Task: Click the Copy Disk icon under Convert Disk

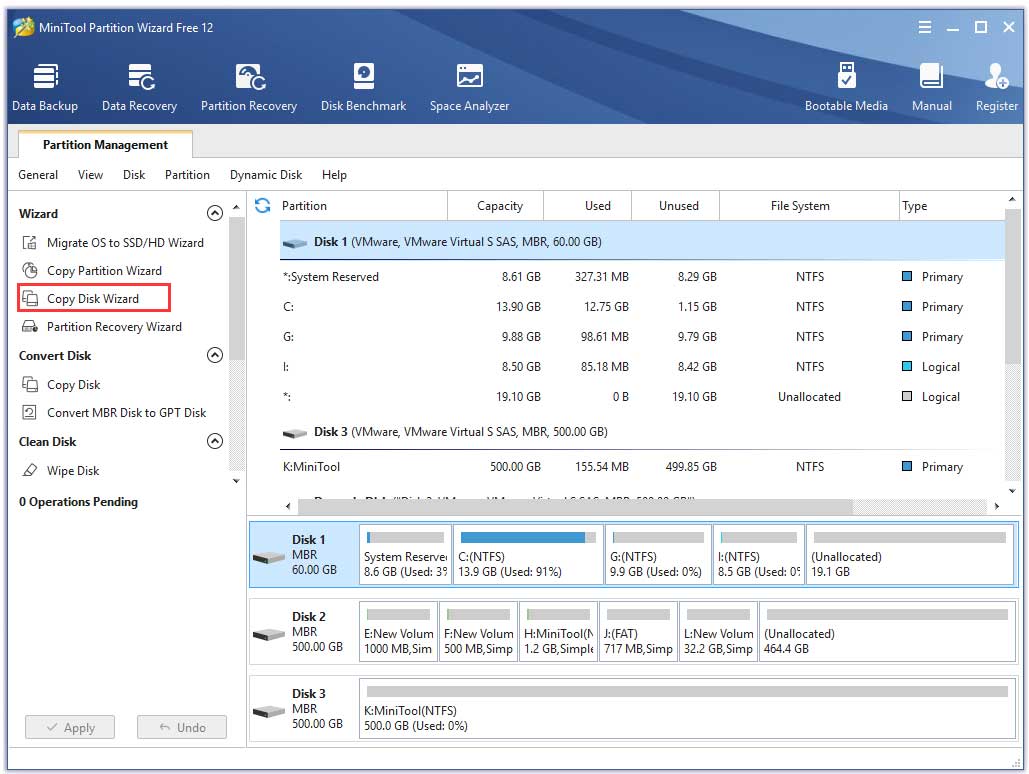Action: (30, 384)
